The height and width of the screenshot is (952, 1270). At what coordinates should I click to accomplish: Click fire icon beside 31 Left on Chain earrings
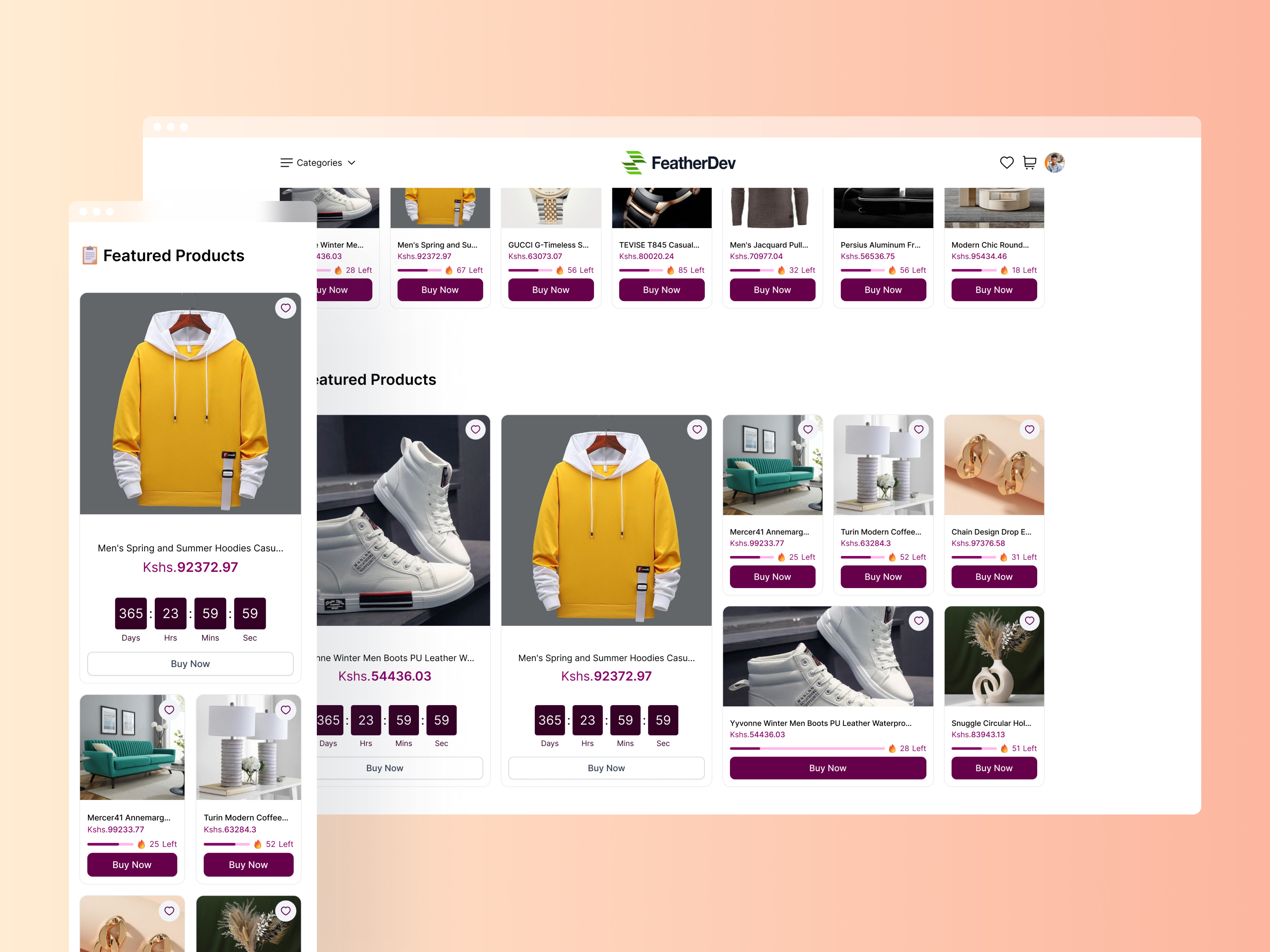(x=1004, y=557)
